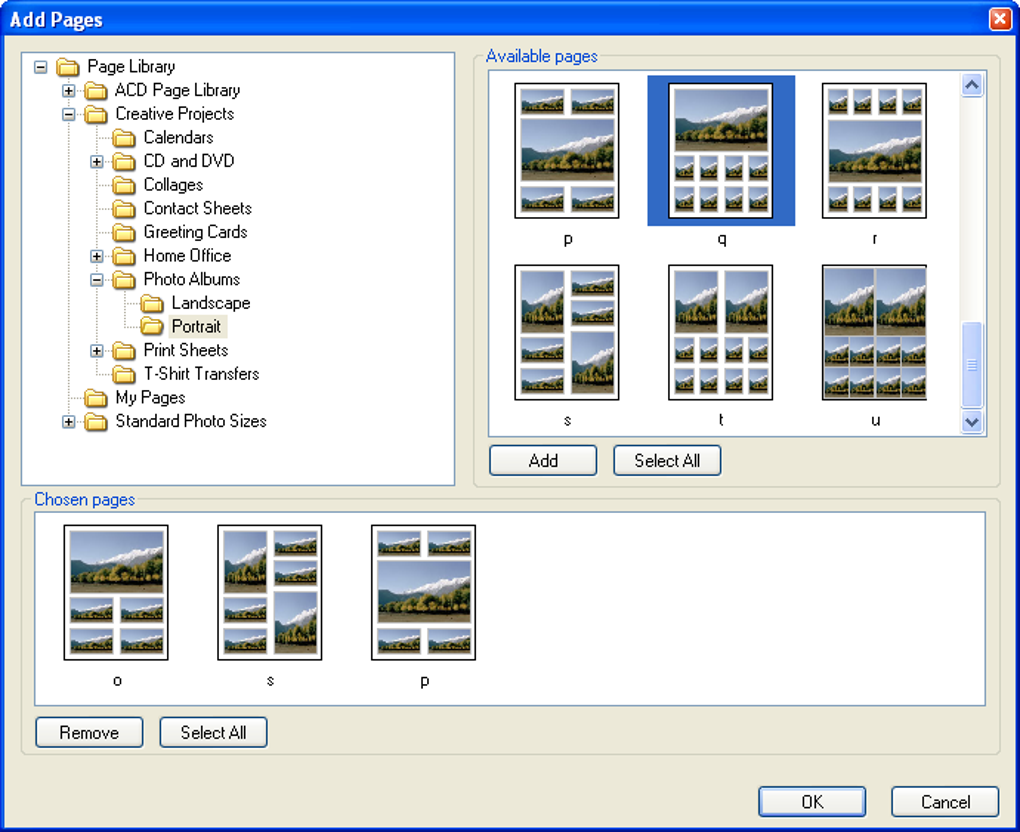Collapse the Page Library root node
The height and width of the screenshot is (832, 1020).
[40, 67]
